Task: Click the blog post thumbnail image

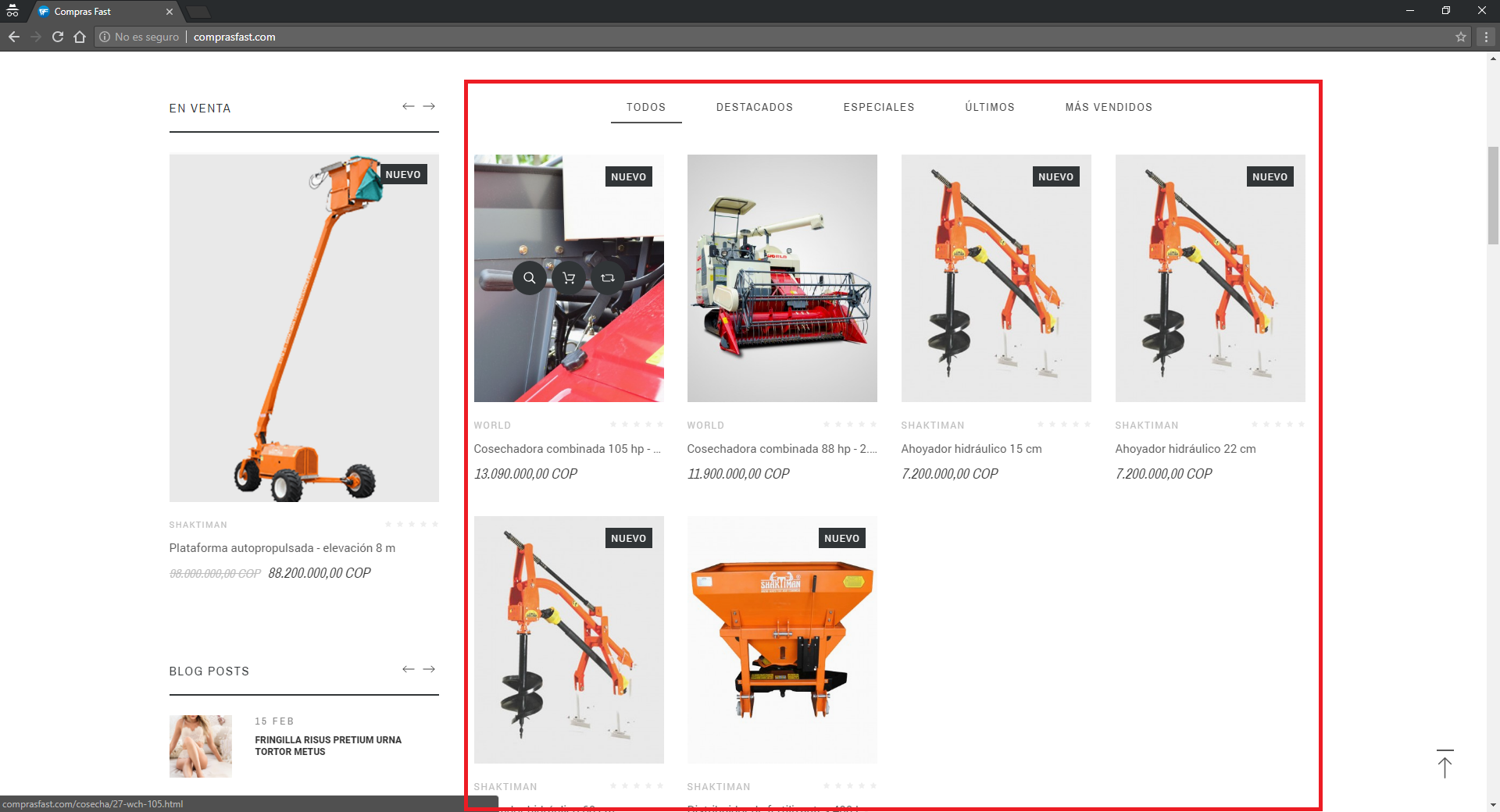Action: coord(201,746)
